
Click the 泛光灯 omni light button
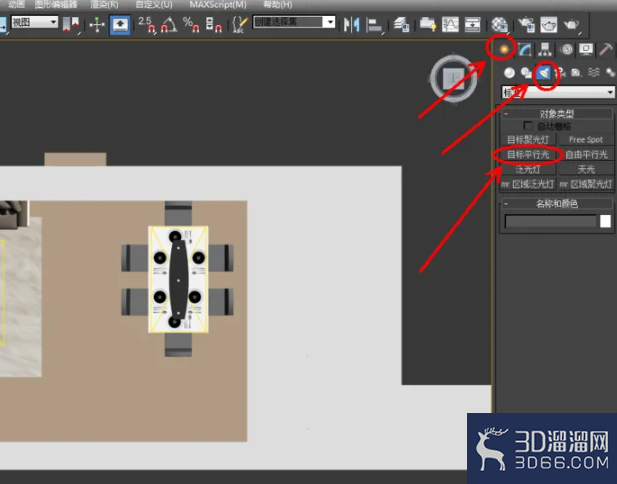coord(528,169)
